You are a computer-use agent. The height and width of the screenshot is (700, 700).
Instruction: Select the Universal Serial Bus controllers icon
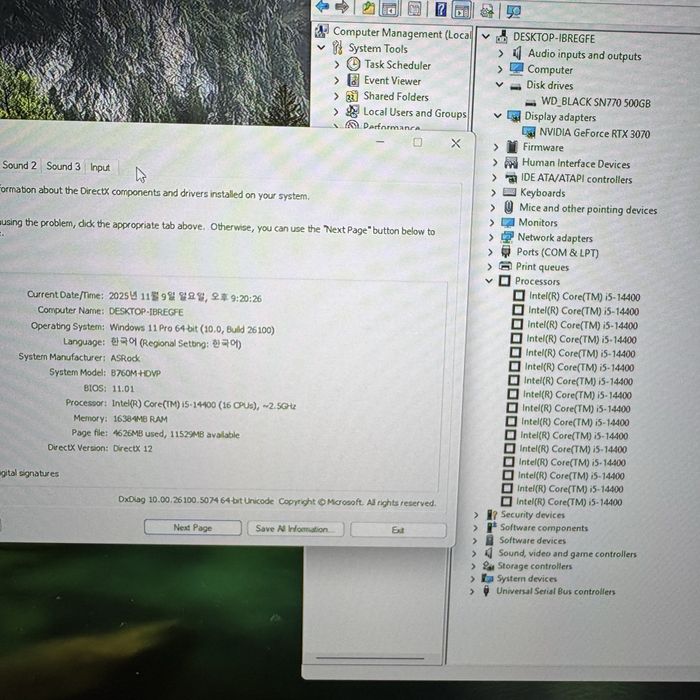click(x=486, y=591)
